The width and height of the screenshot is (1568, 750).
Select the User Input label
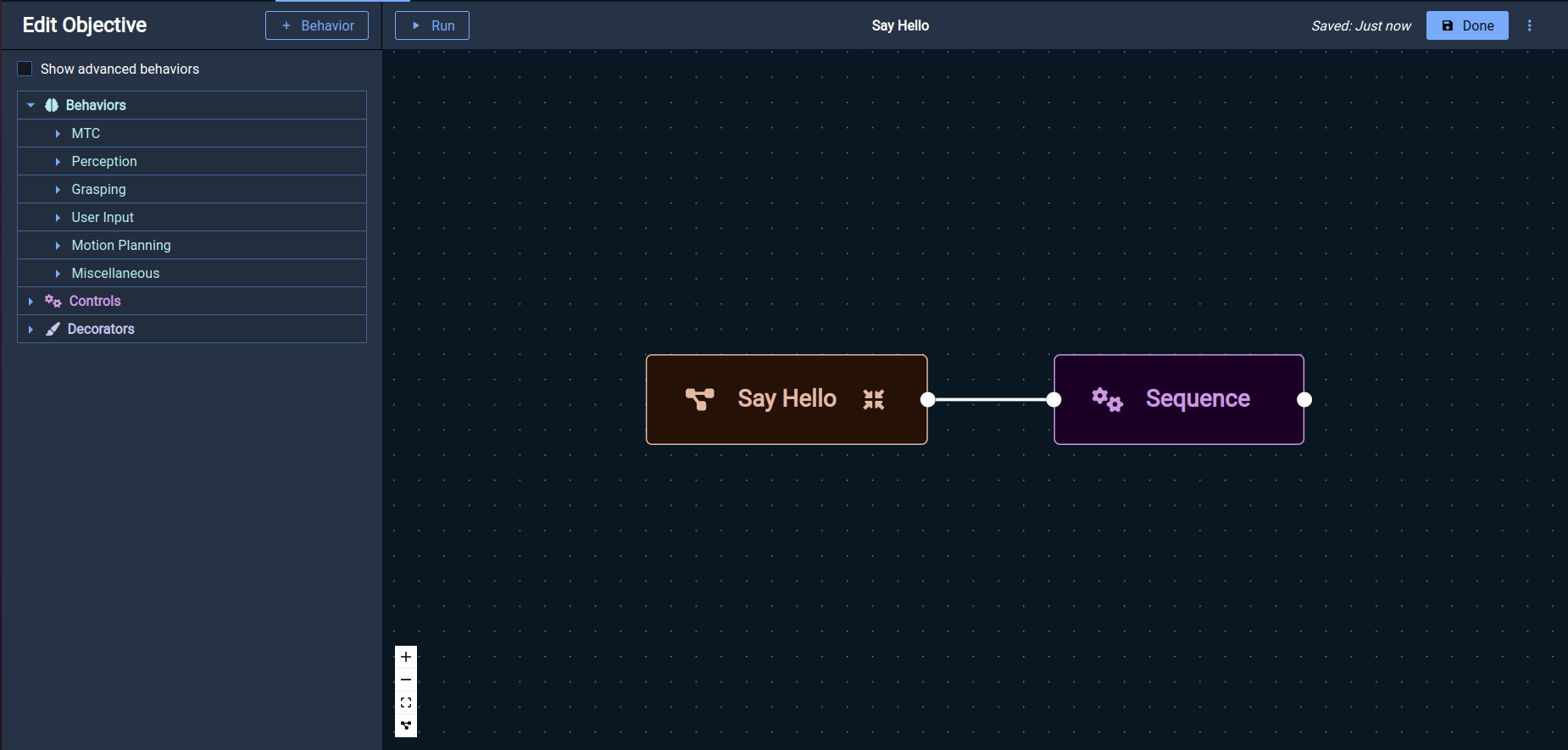click(103, 217)
